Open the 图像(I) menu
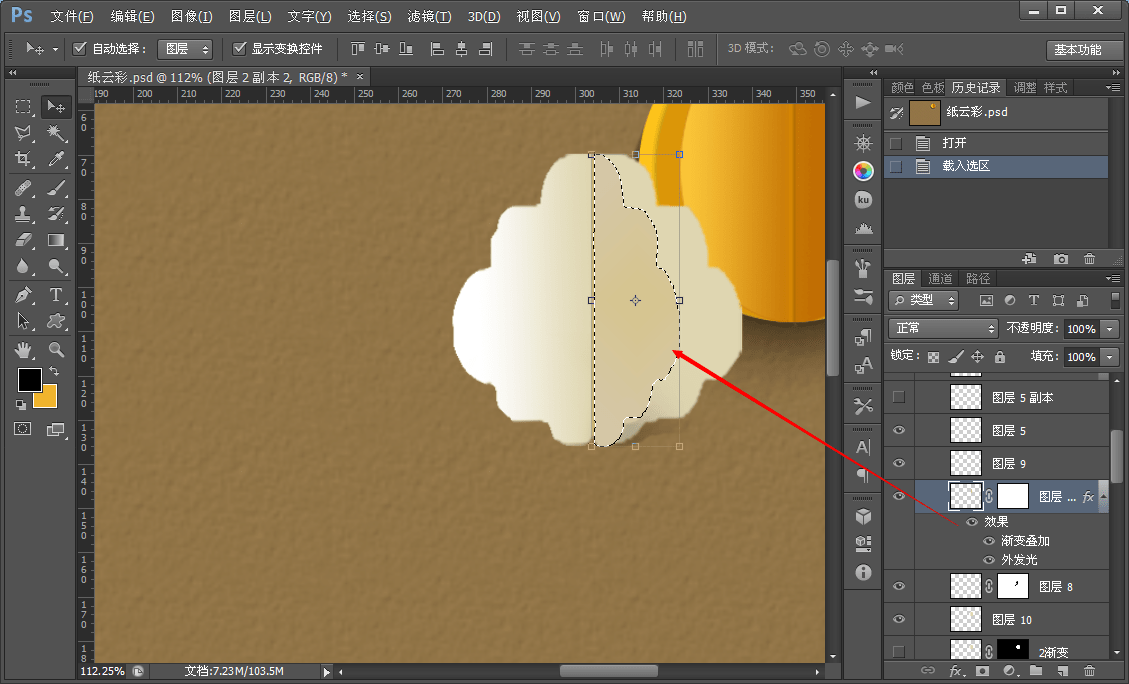This screenshot has width=1129, height=684. [192, 16]
